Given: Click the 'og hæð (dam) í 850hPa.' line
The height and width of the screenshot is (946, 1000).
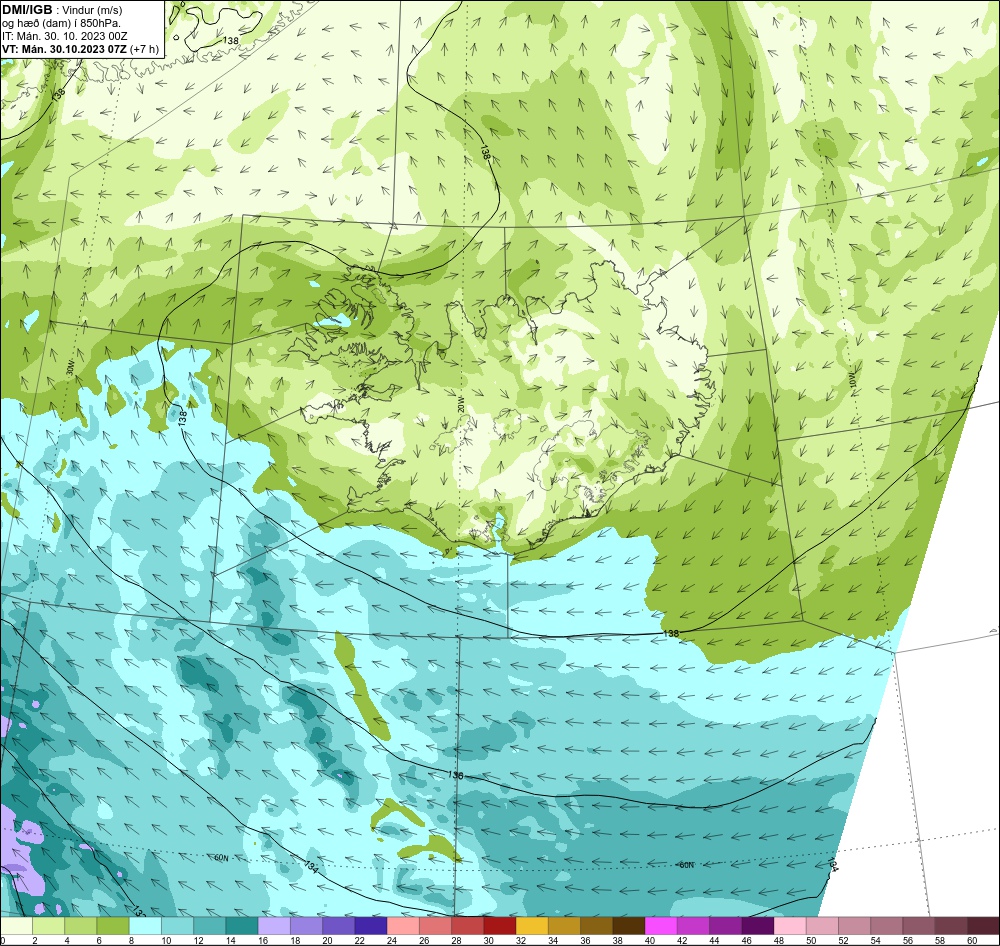Looking at the screenshot, I should [61, 23].
